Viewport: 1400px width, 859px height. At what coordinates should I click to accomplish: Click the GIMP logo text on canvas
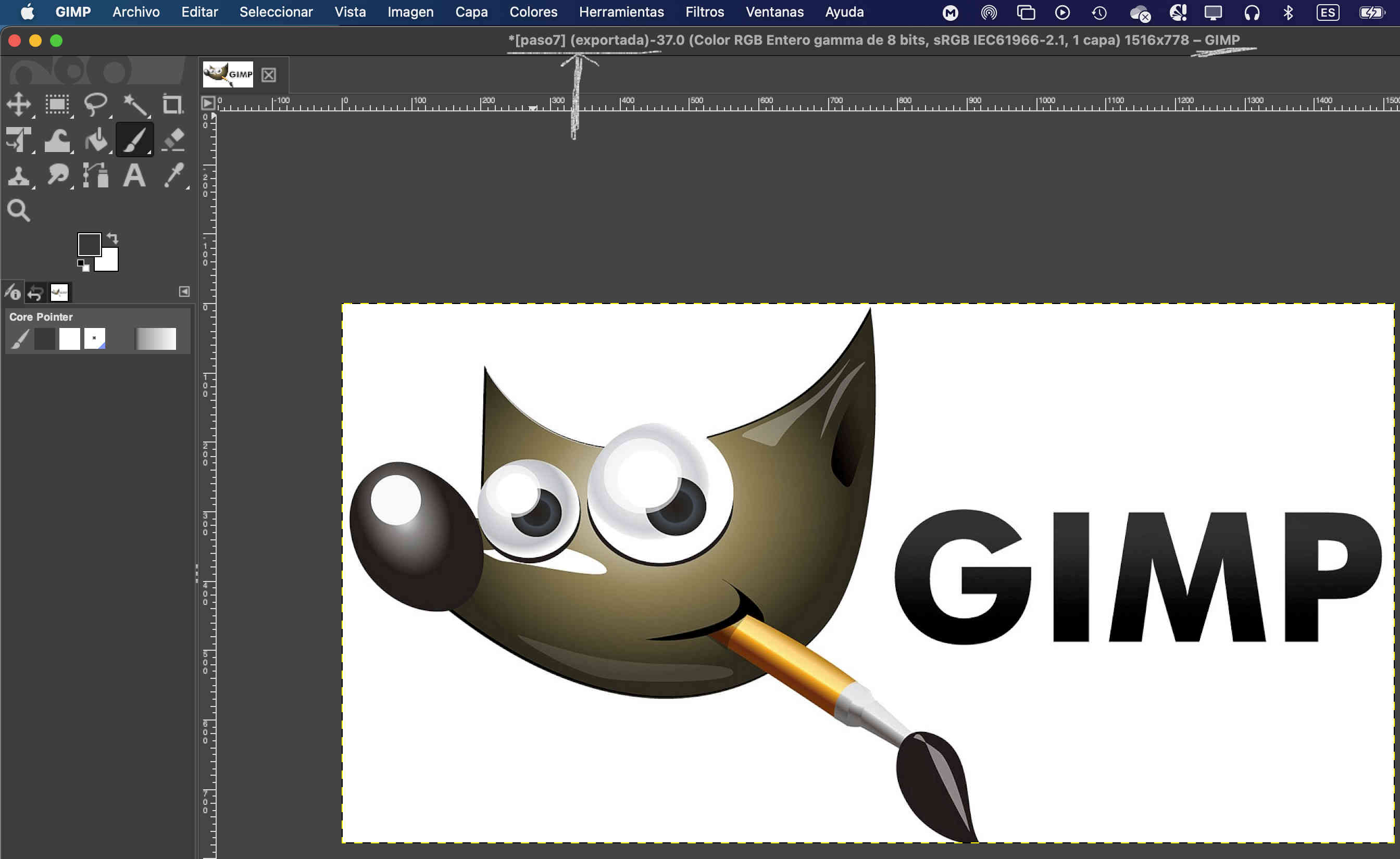click(1139, 576)
